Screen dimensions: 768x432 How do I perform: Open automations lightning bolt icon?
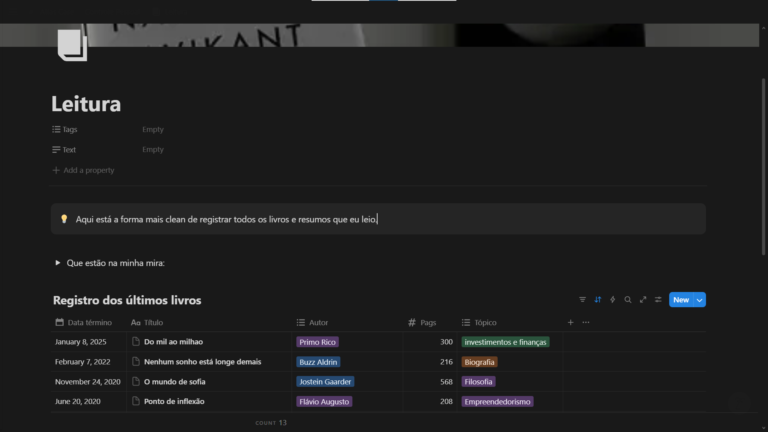pos(612,300)
